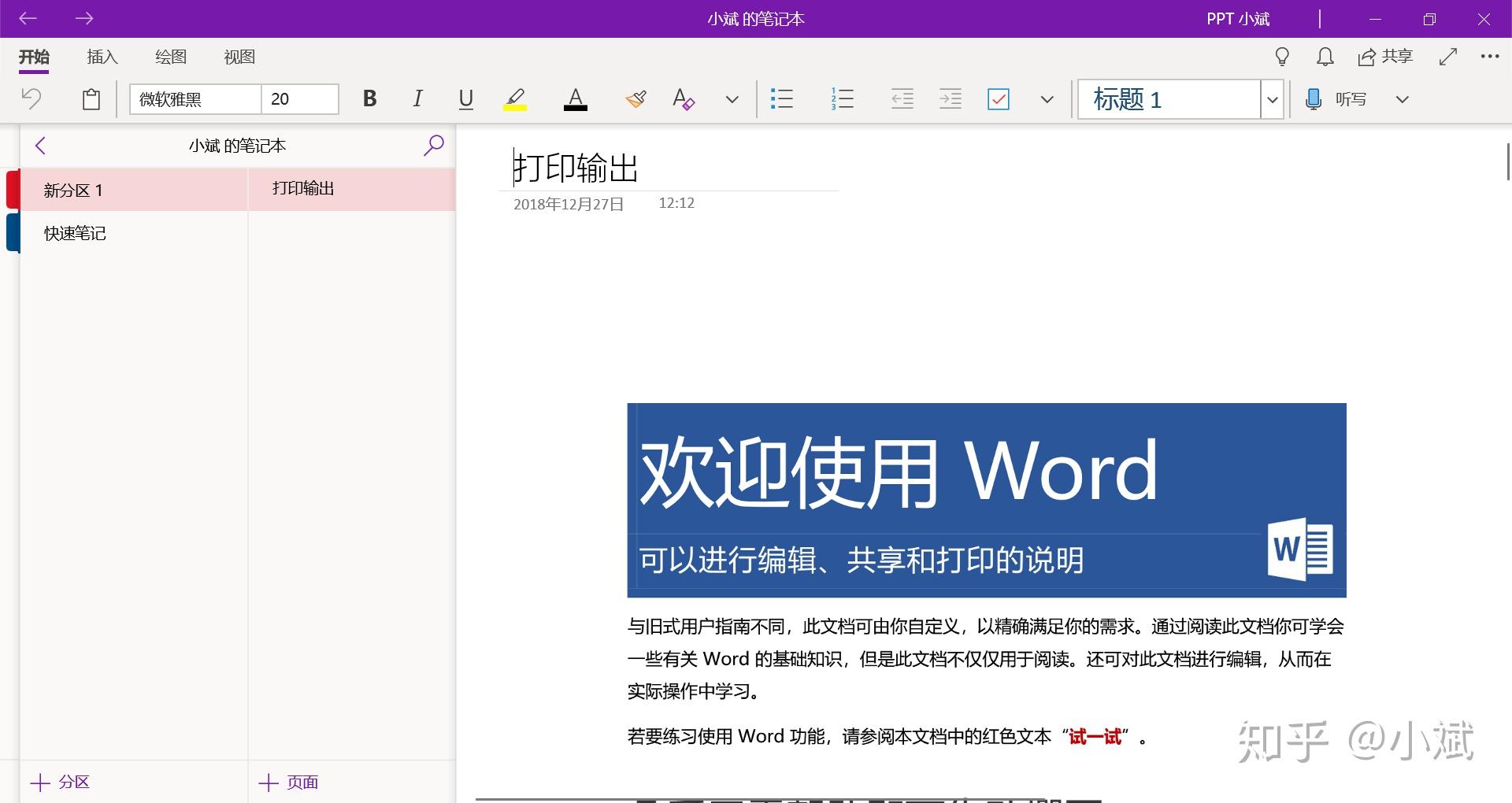Toggle bold formatting
The image size is (1512, 803).
[x=369, y=98]
